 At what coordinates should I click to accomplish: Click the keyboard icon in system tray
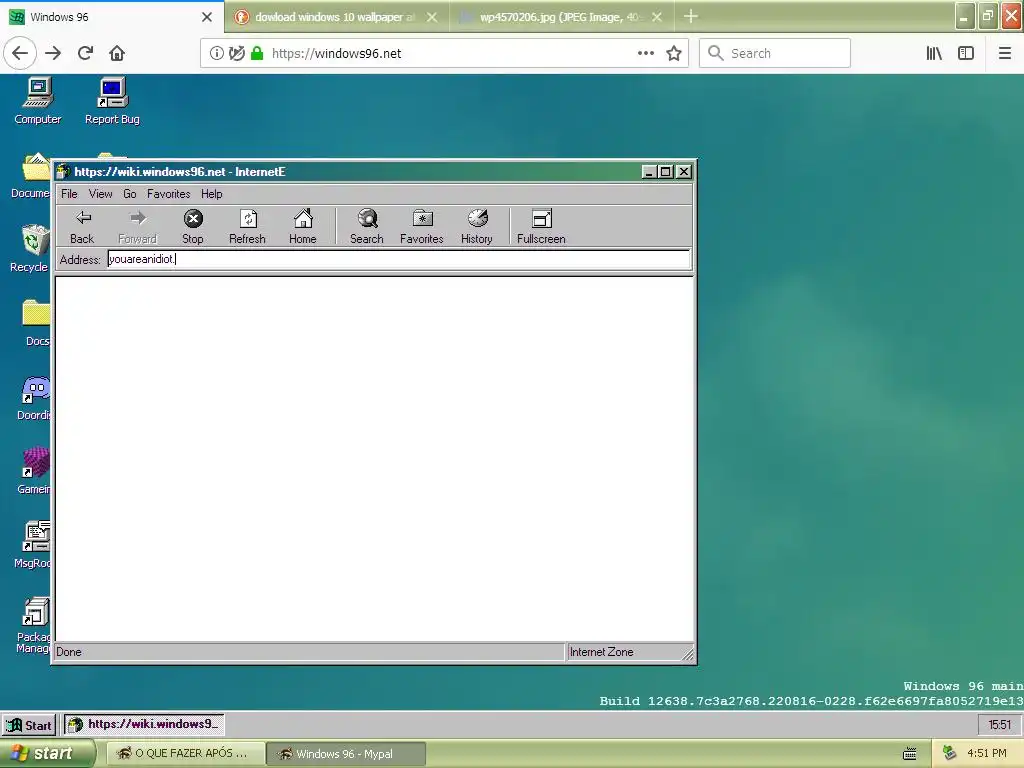910,754
